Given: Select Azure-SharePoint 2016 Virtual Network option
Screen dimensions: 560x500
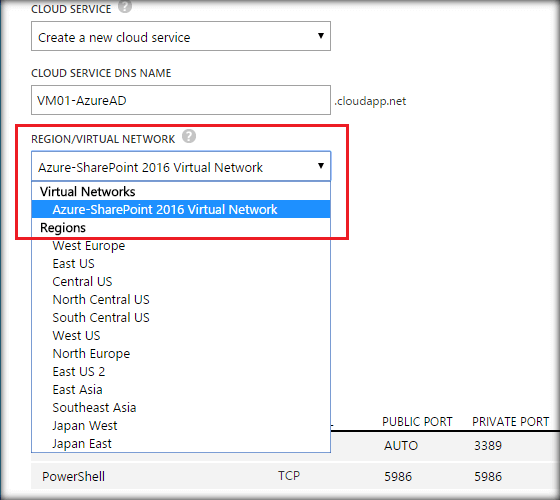Looking at the screenshot, I should (x=181, y=209).
